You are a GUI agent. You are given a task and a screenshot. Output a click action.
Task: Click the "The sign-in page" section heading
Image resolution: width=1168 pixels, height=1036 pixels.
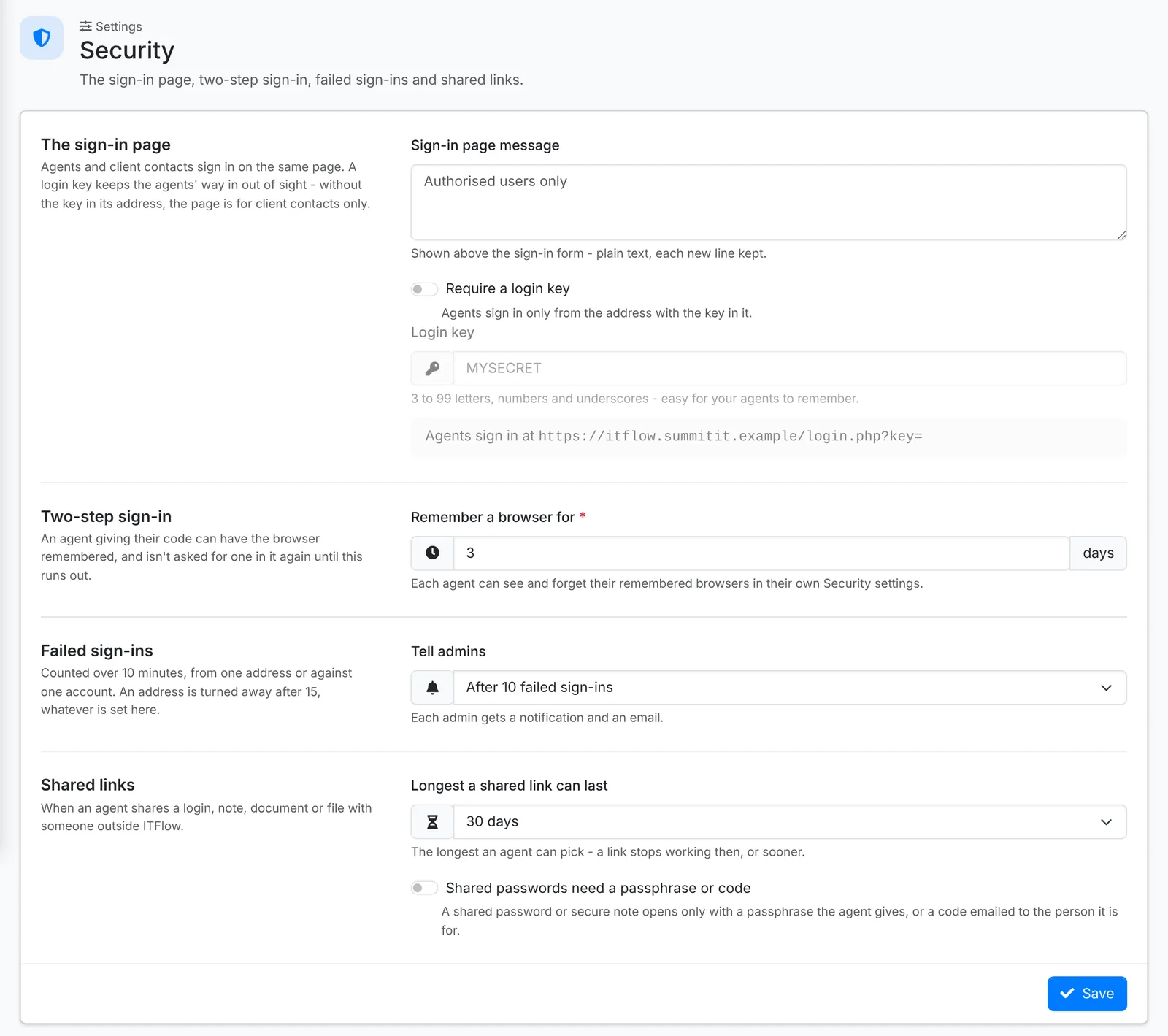tap(106, 145)
